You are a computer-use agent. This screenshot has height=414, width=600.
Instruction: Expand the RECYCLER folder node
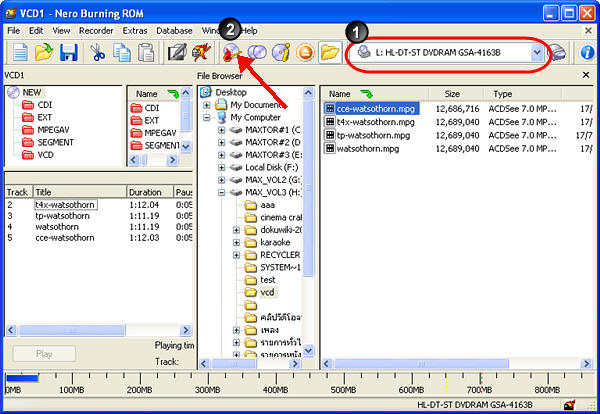pos(236,255)
